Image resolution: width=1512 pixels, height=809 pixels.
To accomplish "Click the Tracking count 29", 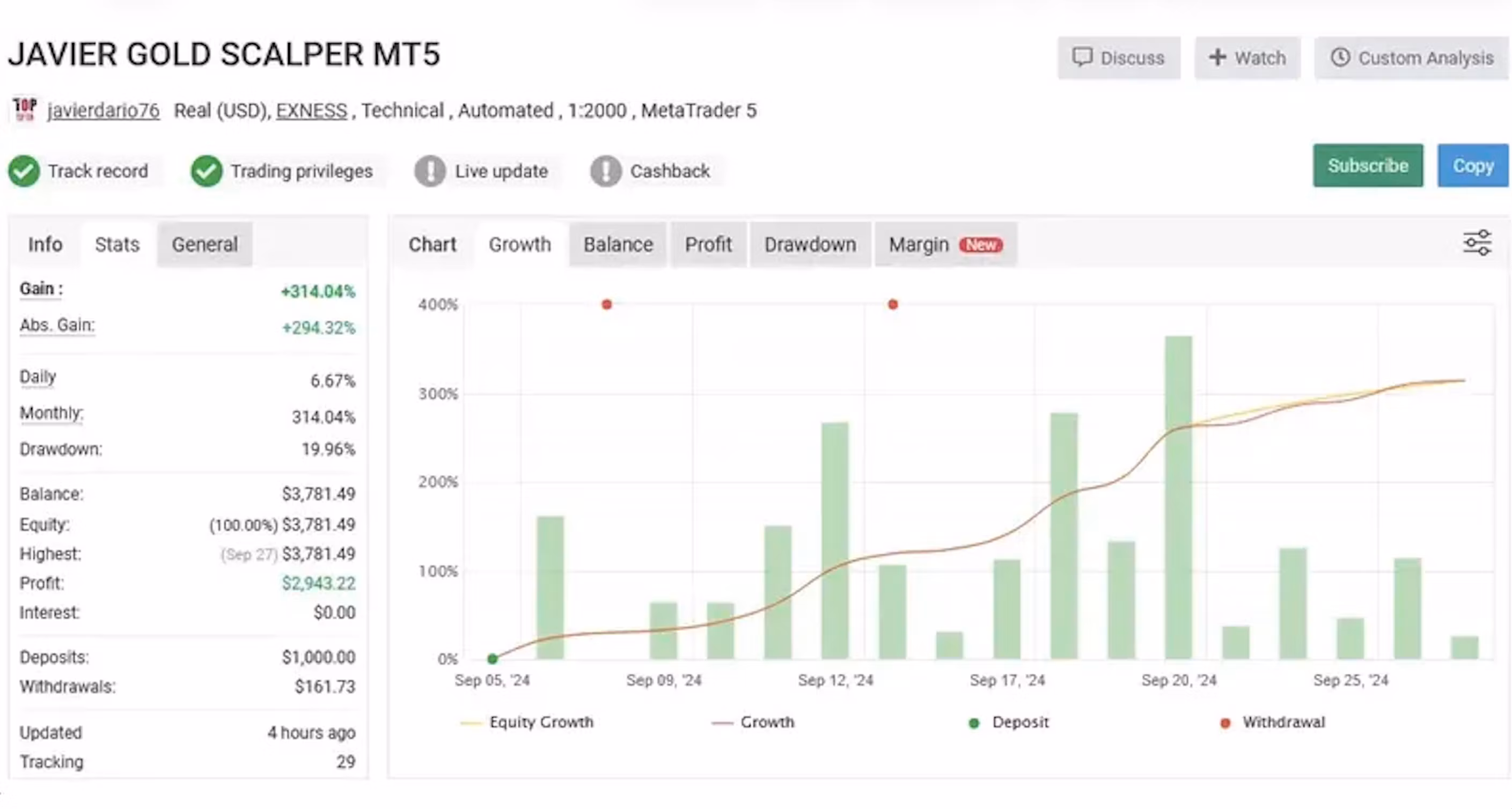I will [x=346, y=761].
